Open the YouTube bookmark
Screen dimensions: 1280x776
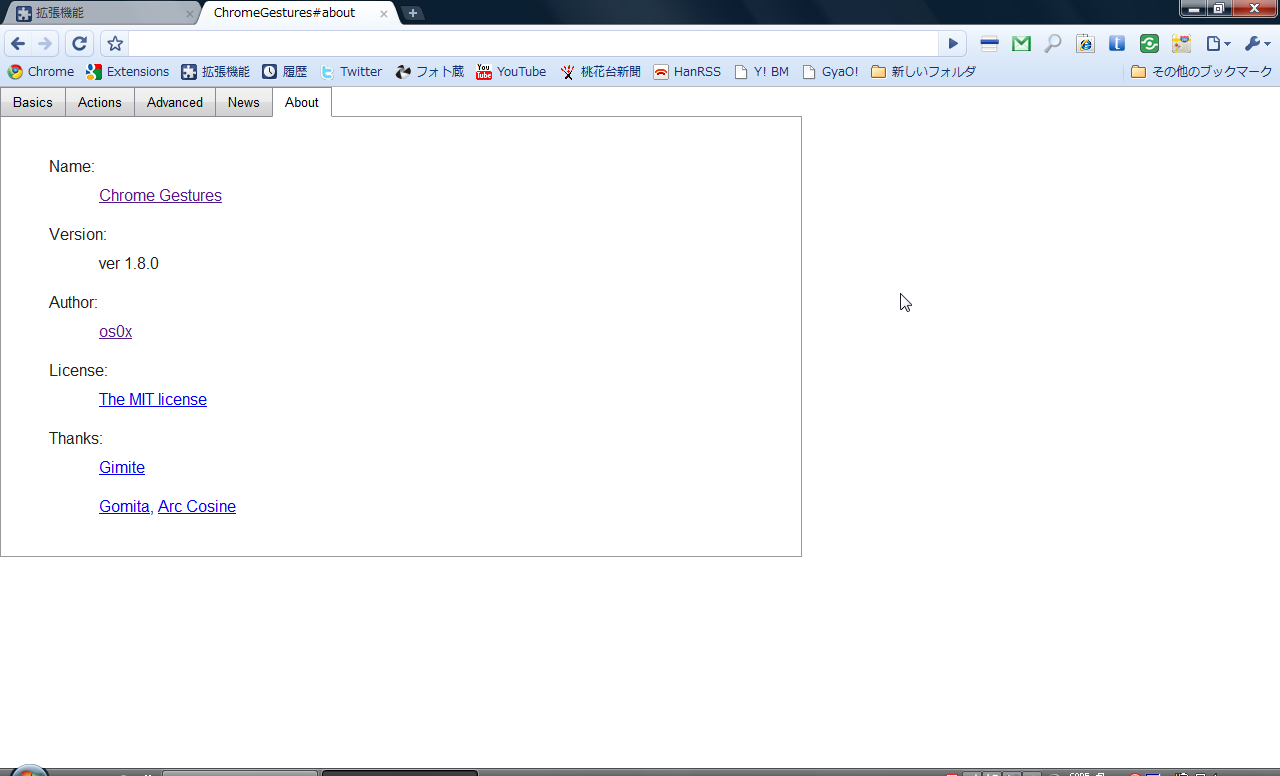(x=511, y=72)
